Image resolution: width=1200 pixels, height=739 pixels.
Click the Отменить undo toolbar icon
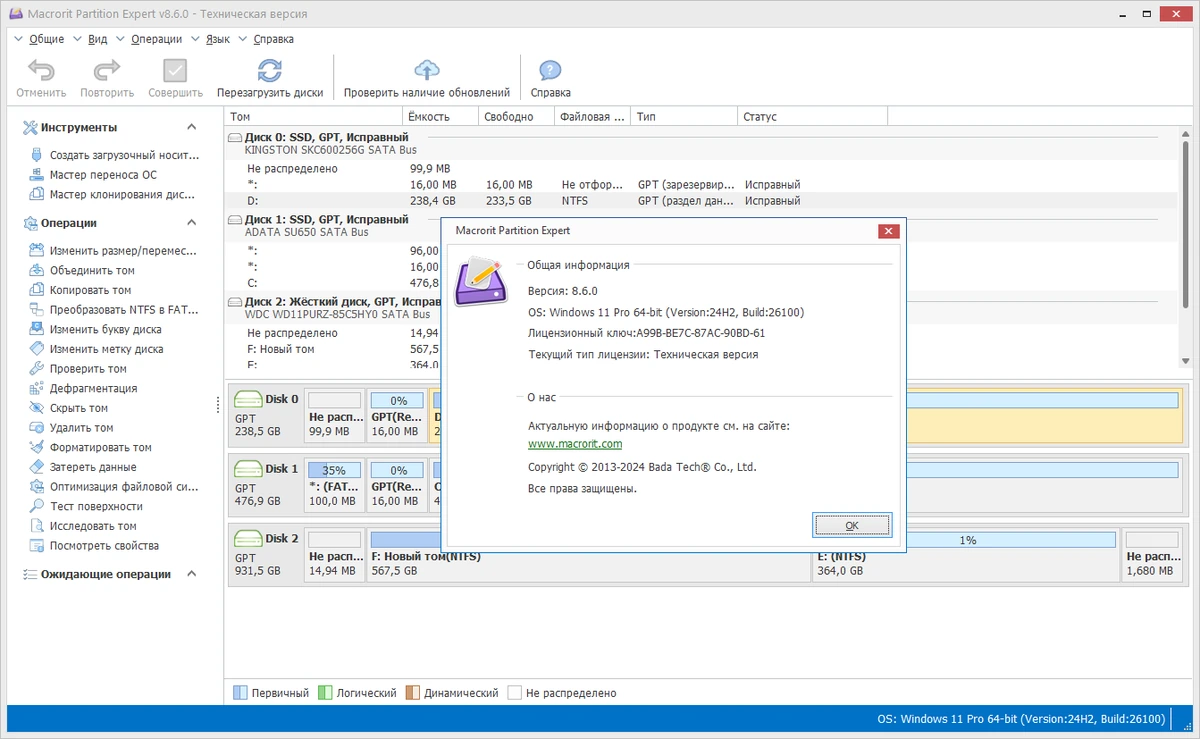tap(41, 71)
